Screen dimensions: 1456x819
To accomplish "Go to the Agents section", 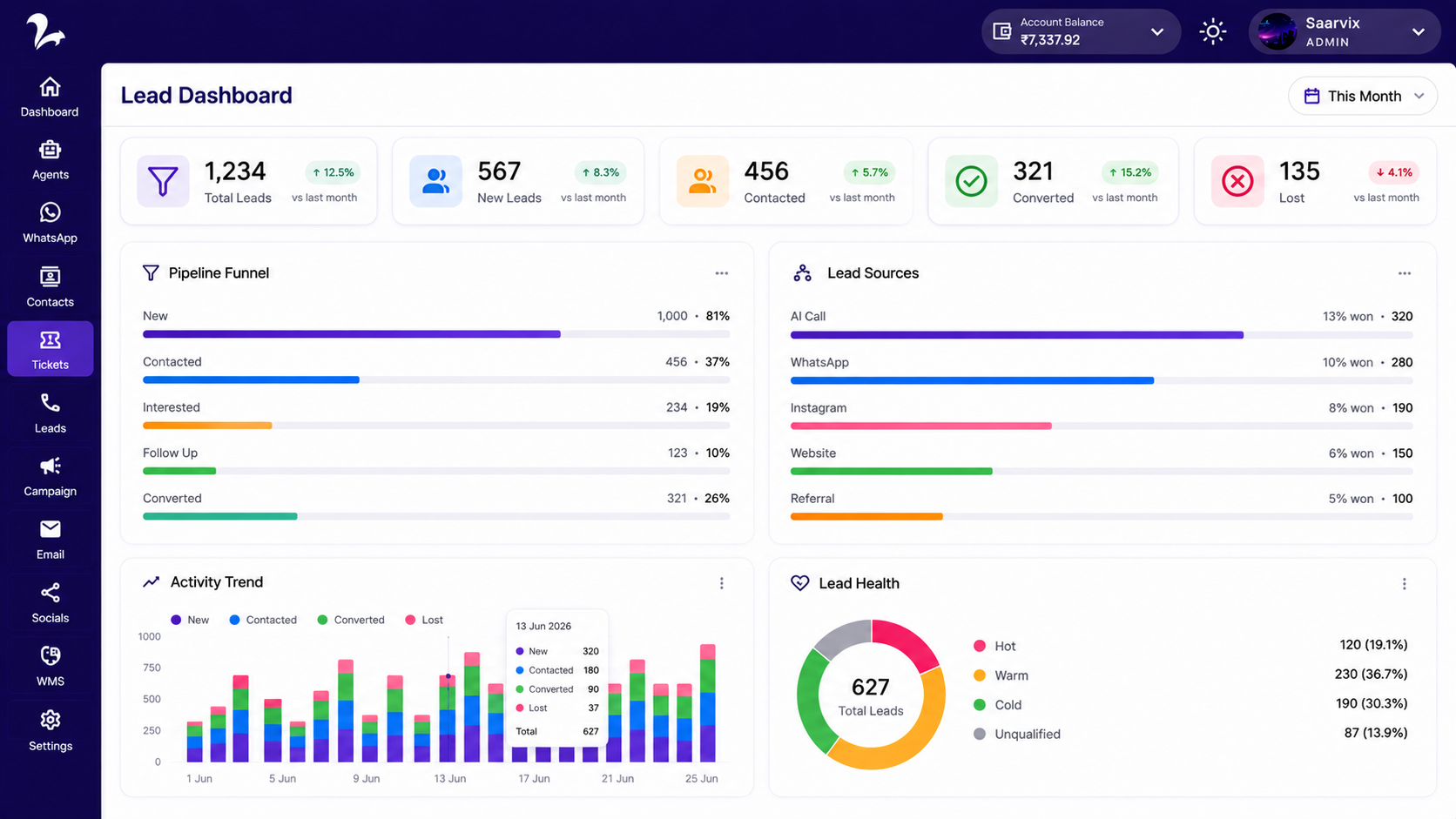I will [x=50, y=160].
